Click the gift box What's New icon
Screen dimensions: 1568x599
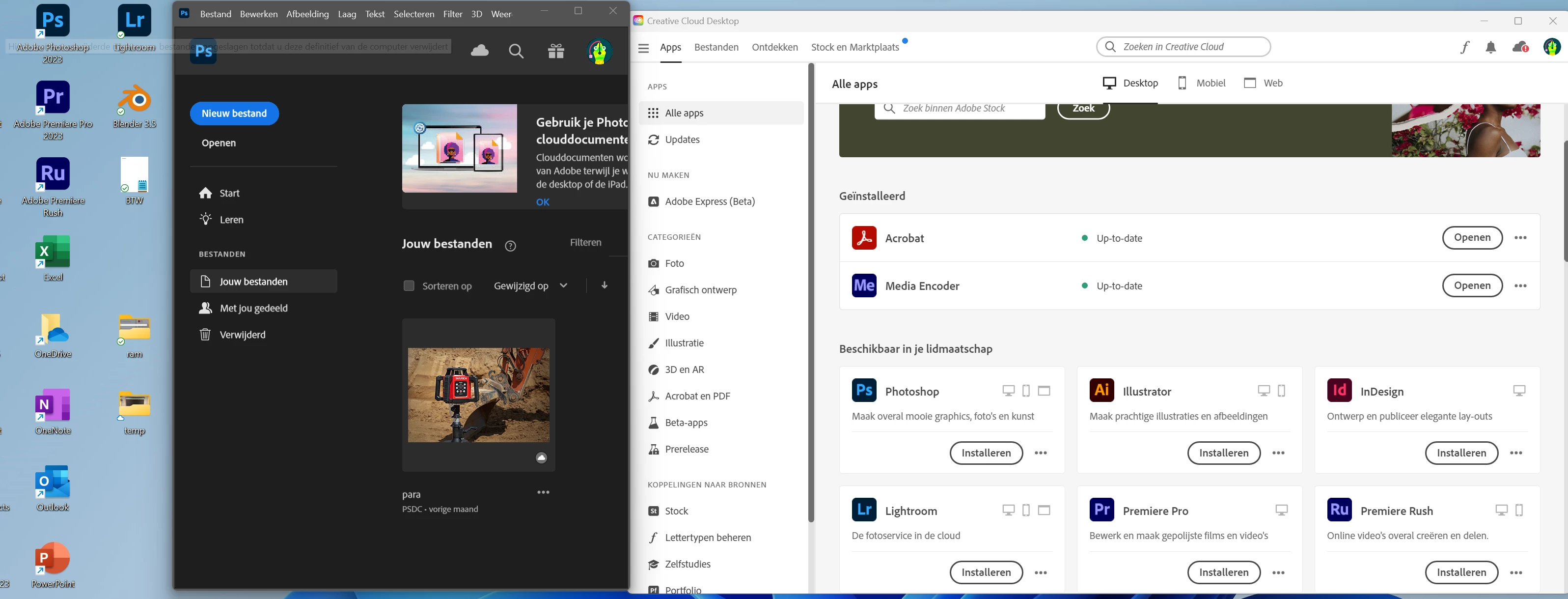[556, 51]
